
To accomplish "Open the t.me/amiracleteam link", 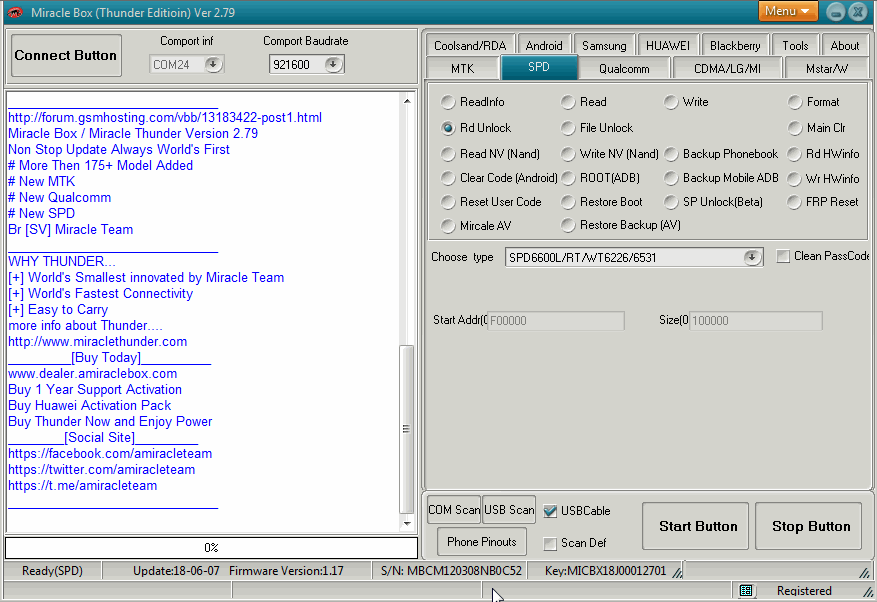I will click(x=82, y=485).
